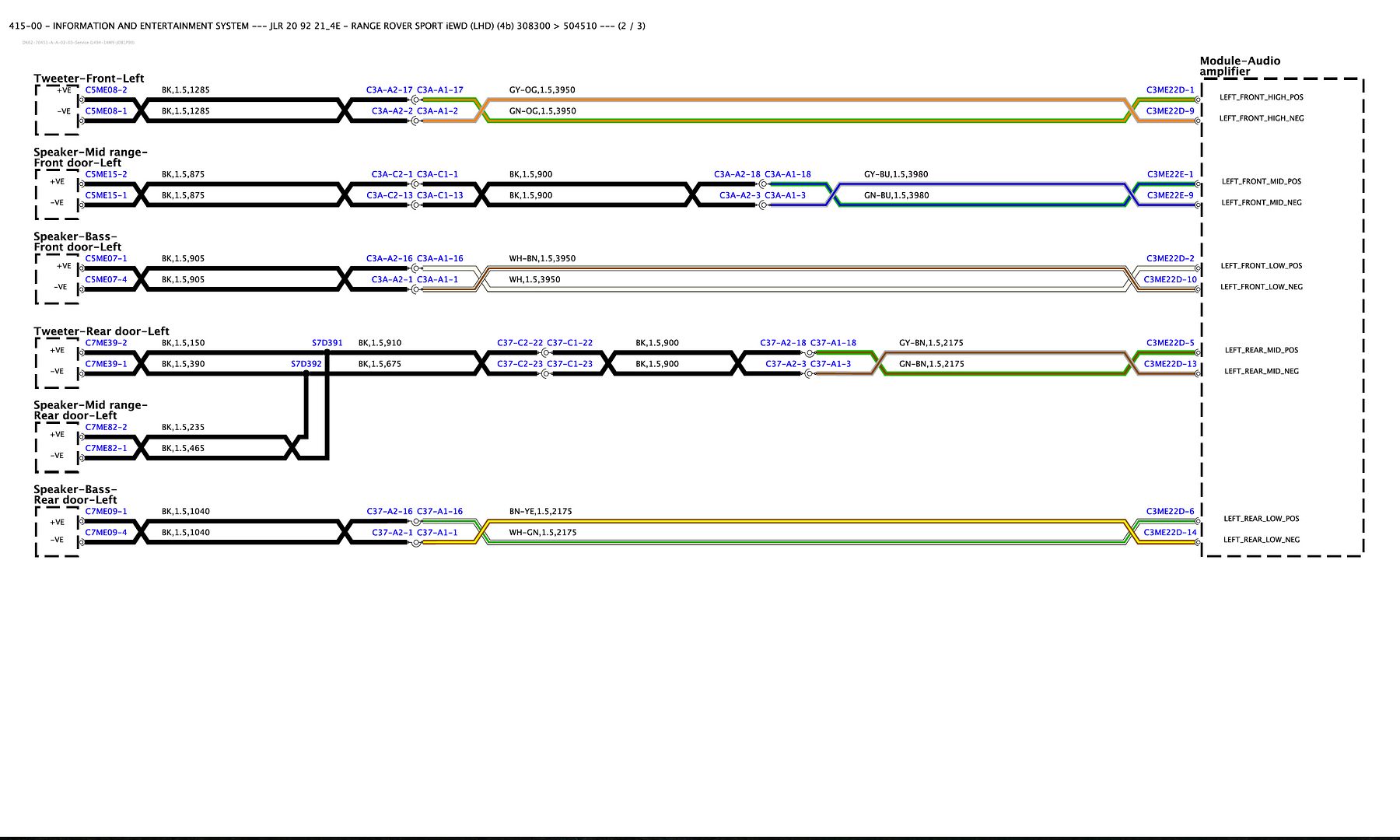
Task: Select wire label GY-BU,1.5,3980
Action: 896,174
